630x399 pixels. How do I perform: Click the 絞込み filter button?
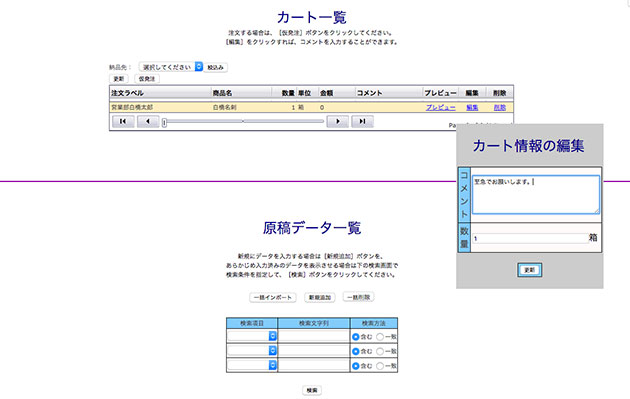(x=216, y=67)
